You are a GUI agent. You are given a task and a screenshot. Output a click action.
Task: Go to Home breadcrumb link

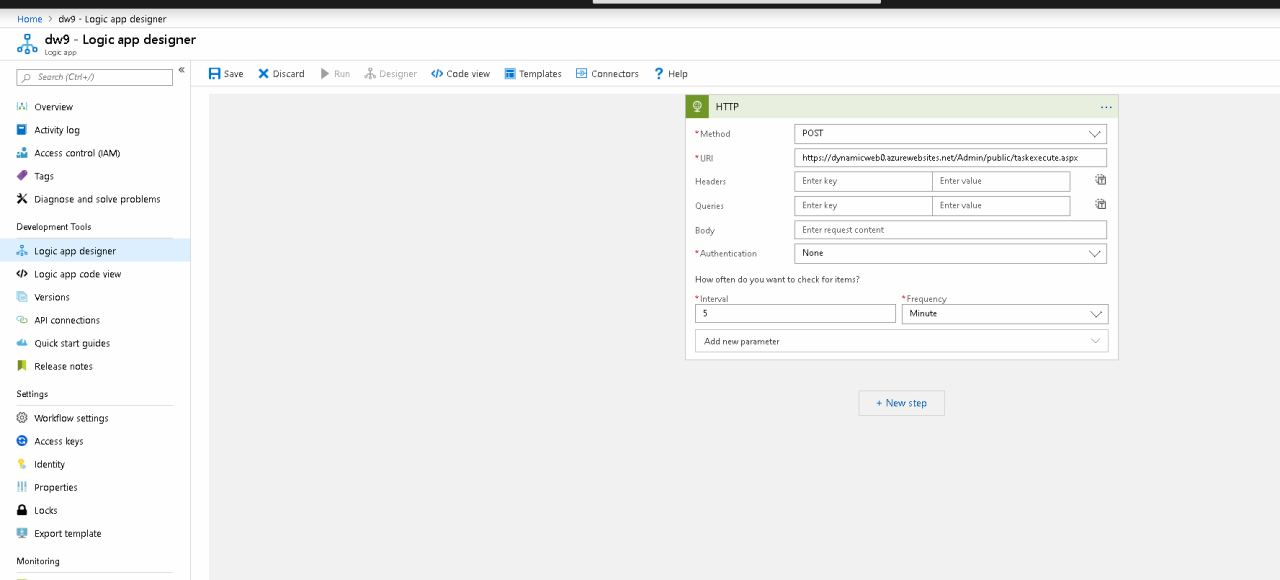point(30,19)
